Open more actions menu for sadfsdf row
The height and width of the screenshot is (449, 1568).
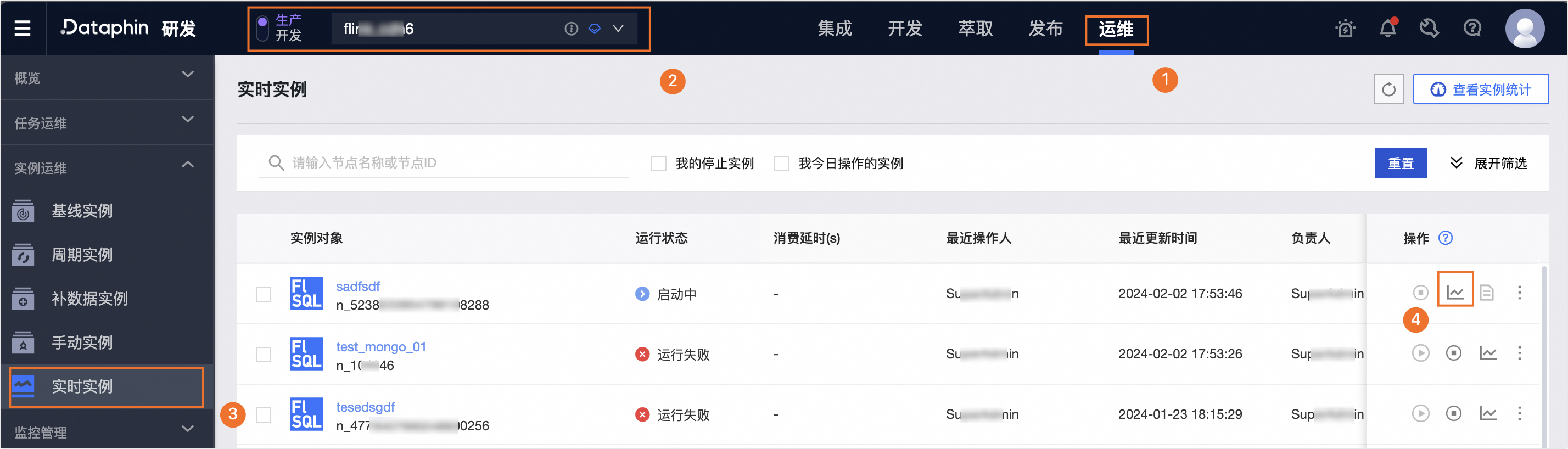[1519, 293]
